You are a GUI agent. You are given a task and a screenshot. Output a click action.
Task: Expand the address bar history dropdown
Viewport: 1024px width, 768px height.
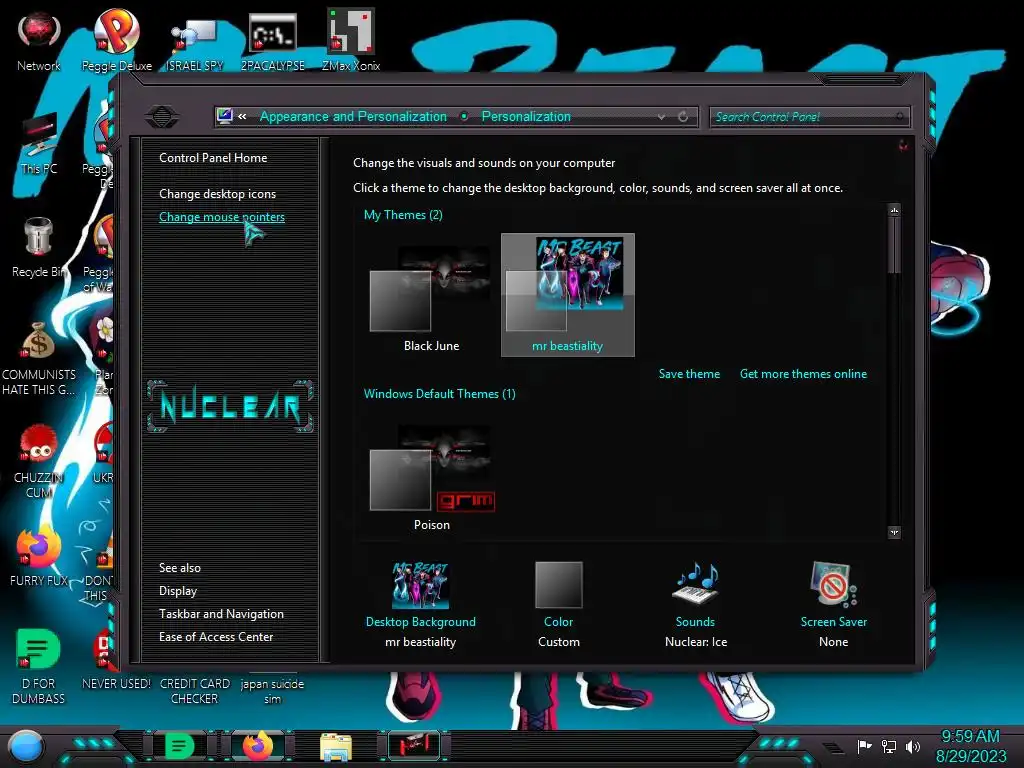[662, 116]
